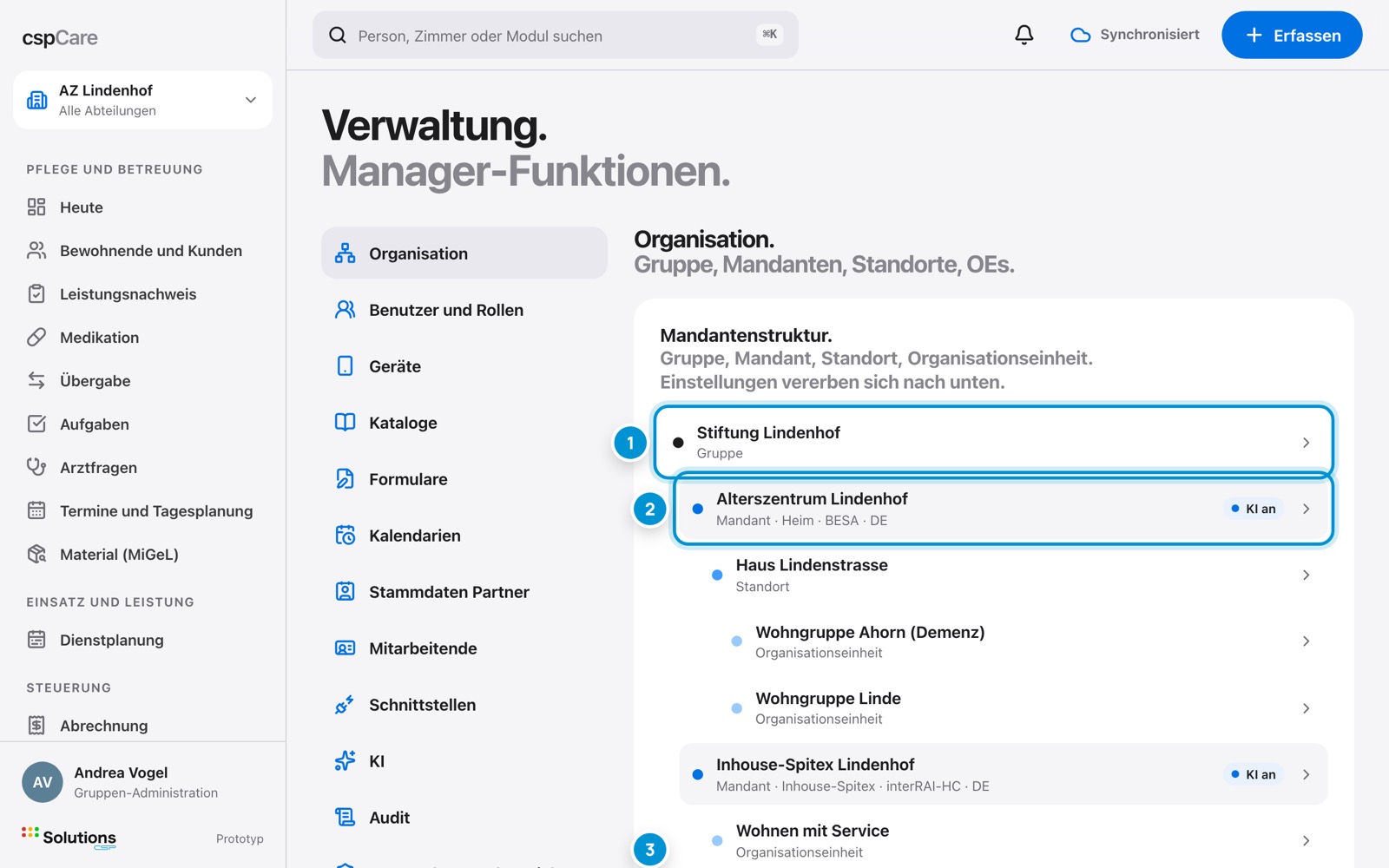The height and width of the screenshot is (868, 1389).
Task: Click the KI sparkle icon
Action: click(345, 760)
